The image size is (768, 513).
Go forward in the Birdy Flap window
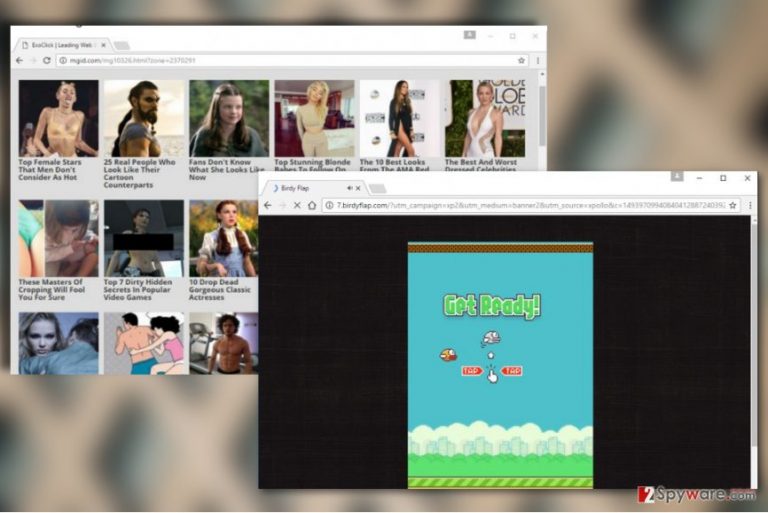[282, 205]
